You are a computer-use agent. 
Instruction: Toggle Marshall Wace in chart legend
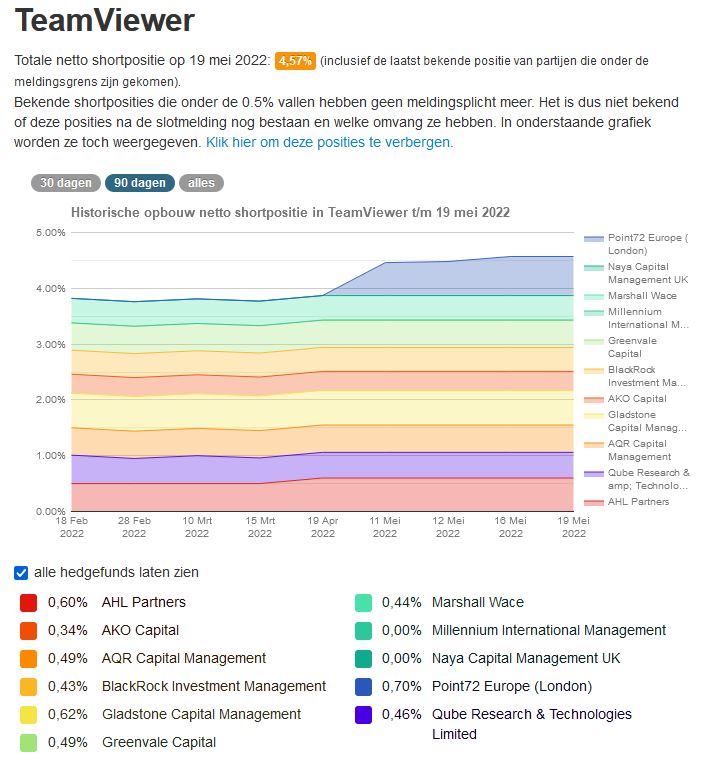click(631, 295)
